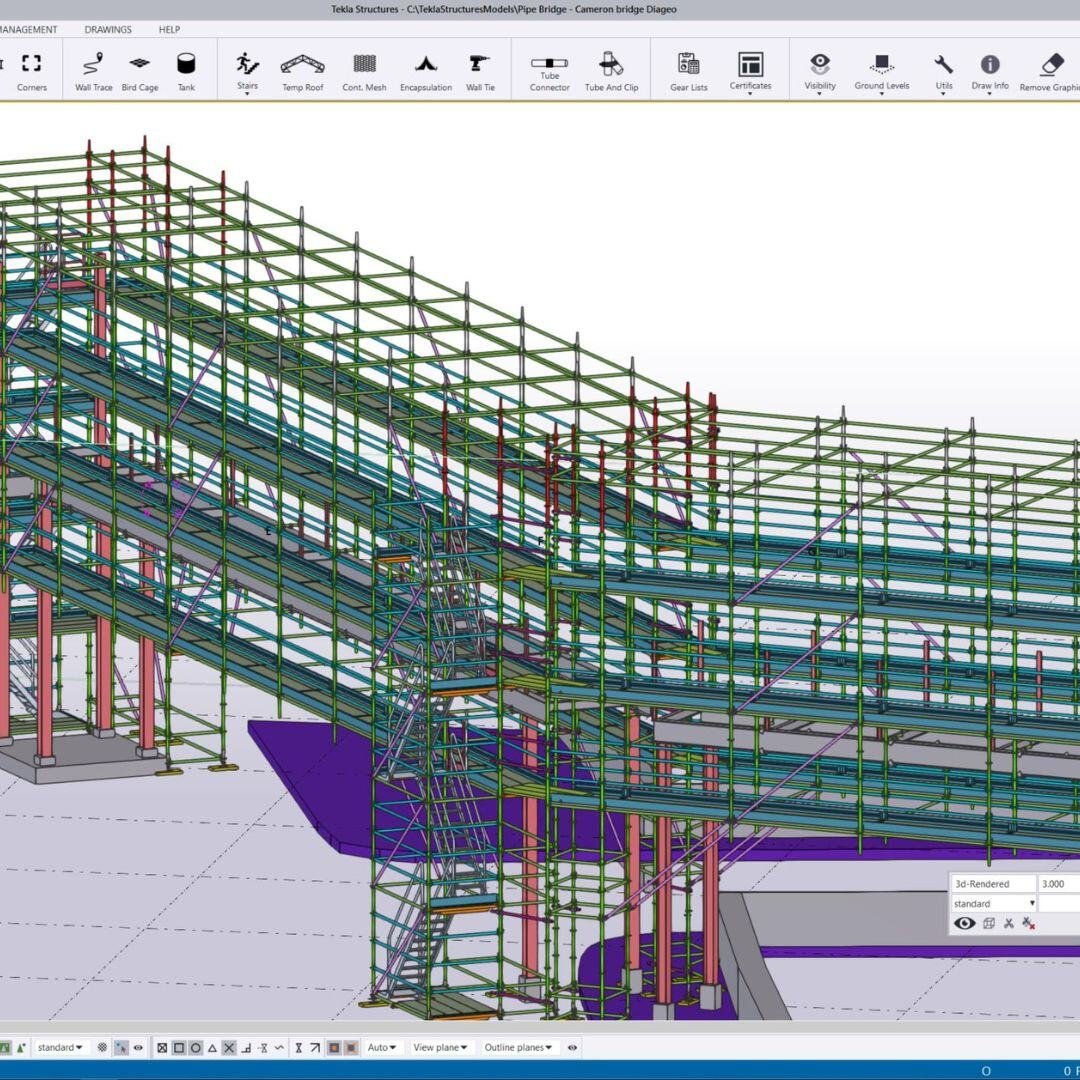Enable the select objects snap toggle
The image size is (1080, 1080).
122,1047
